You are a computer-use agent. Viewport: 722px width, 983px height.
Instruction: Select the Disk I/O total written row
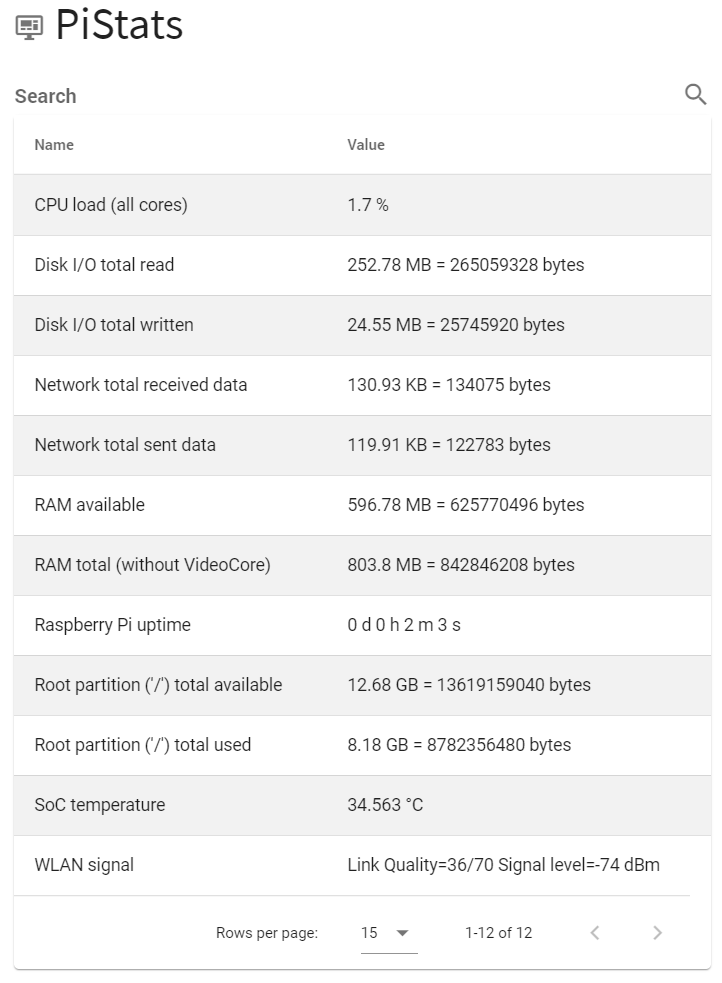click(362, 325)
